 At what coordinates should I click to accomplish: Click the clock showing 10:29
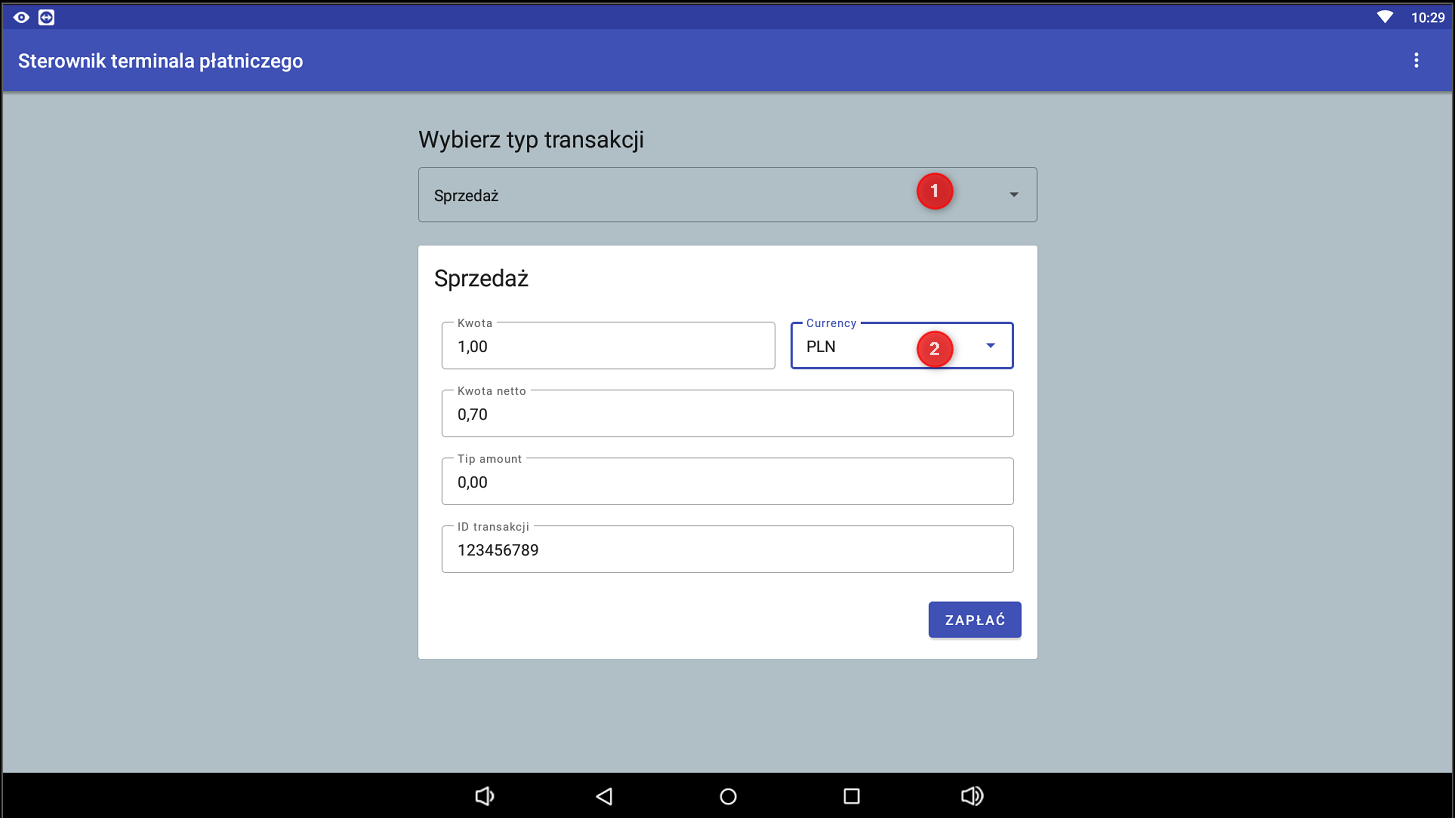(x=1427, y=17)
